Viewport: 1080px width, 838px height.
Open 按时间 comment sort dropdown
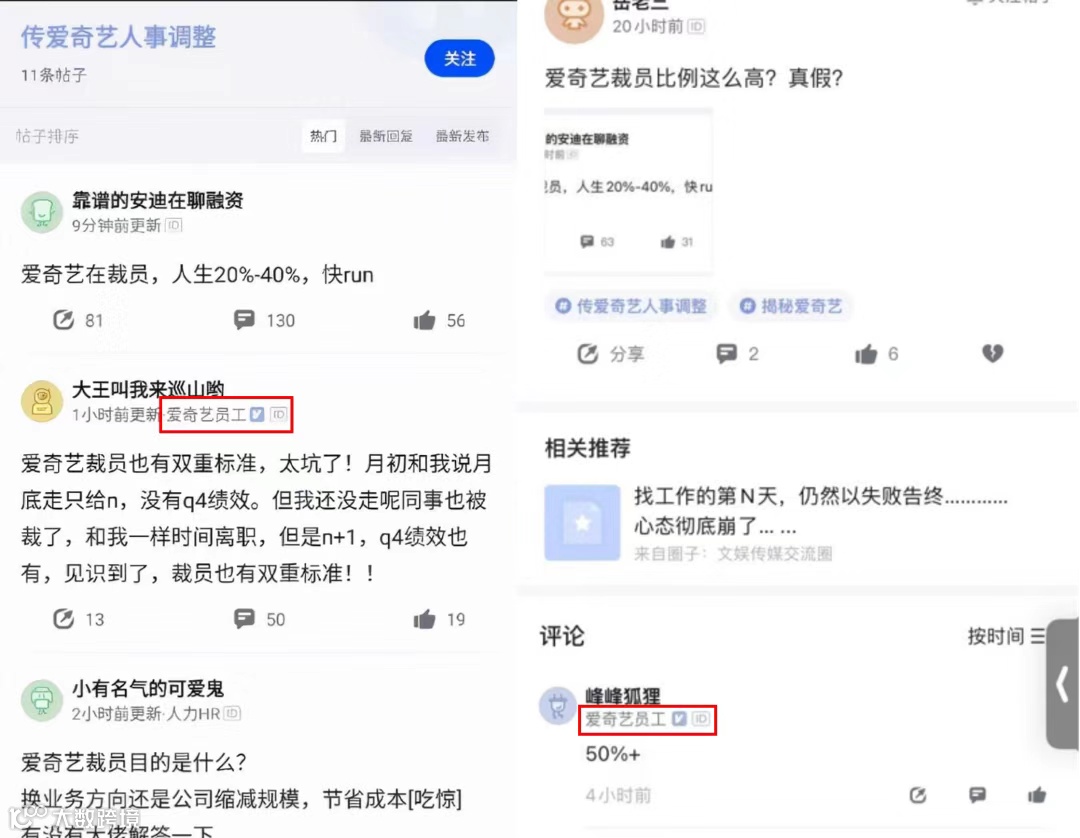[x=1006, y=636]
